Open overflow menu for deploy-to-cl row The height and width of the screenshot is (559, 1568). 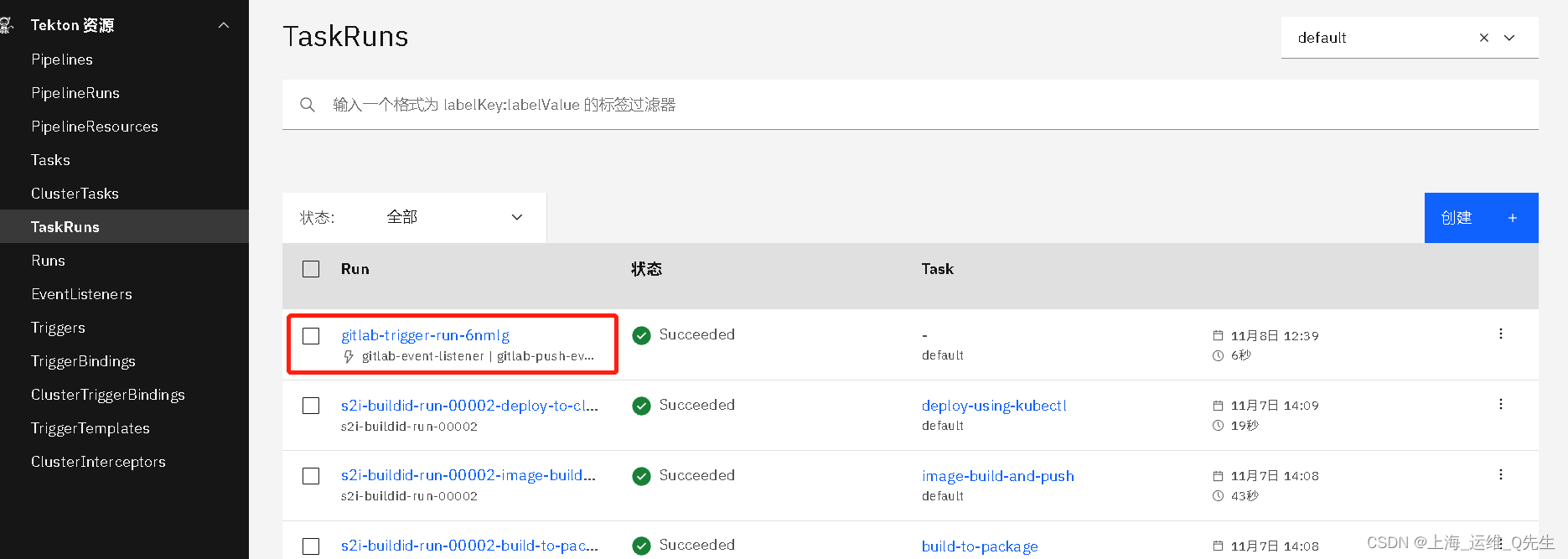click(x=1500, y=404)
